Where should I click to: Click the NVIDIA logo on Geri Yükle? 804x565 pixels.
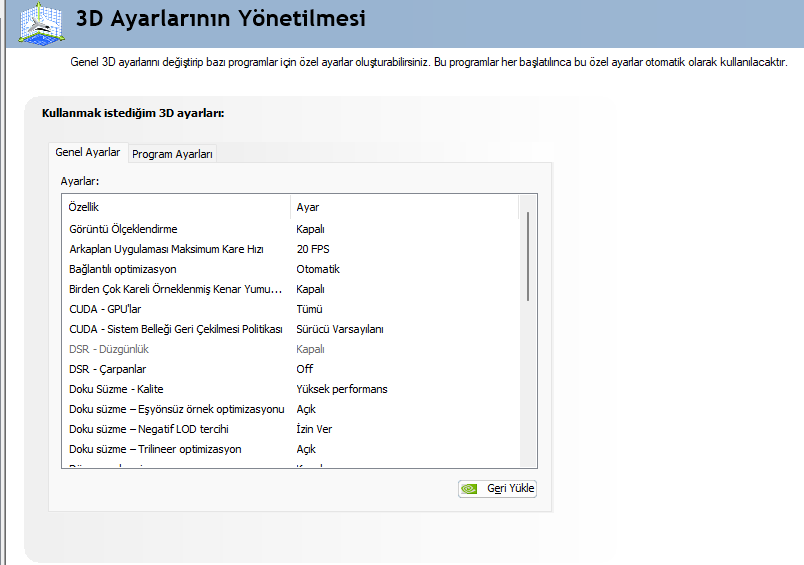(469, 489)
